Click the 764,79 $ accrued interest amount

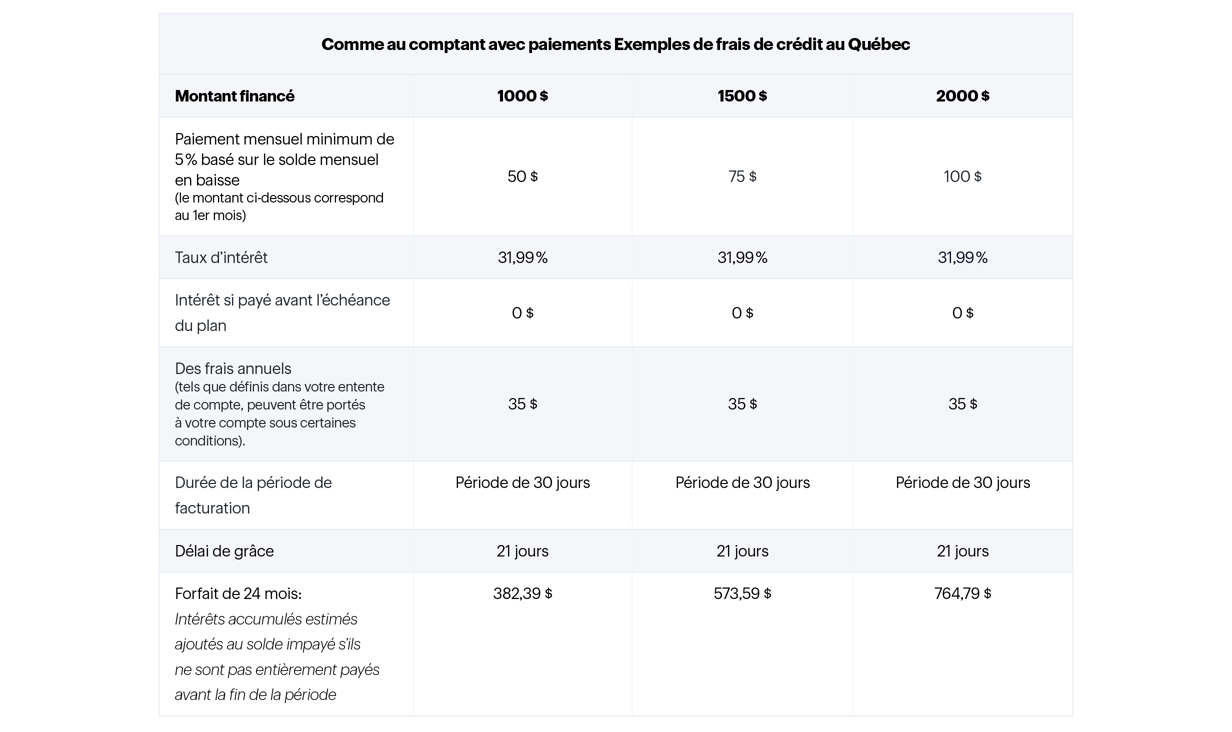coord(962,594)
